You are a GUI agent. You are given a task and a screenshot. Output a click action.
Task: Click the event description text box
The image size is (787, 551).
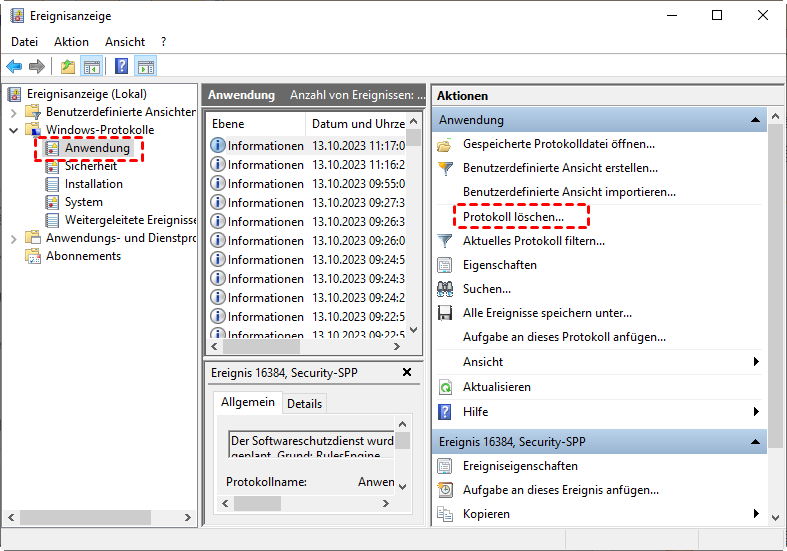tap(311, 444)
